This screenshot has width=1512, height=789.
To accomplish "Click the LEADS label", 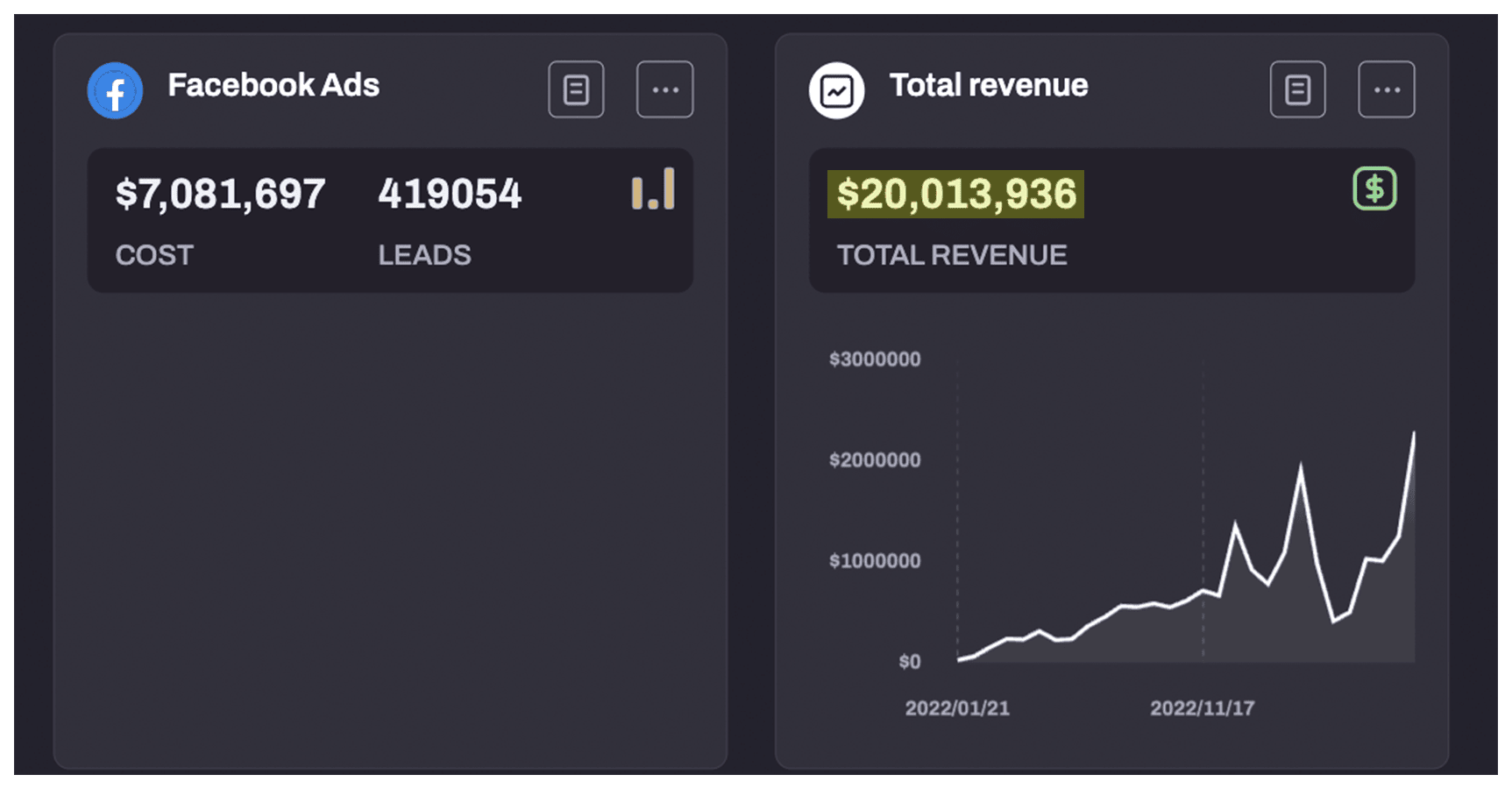I will (424, 255).
